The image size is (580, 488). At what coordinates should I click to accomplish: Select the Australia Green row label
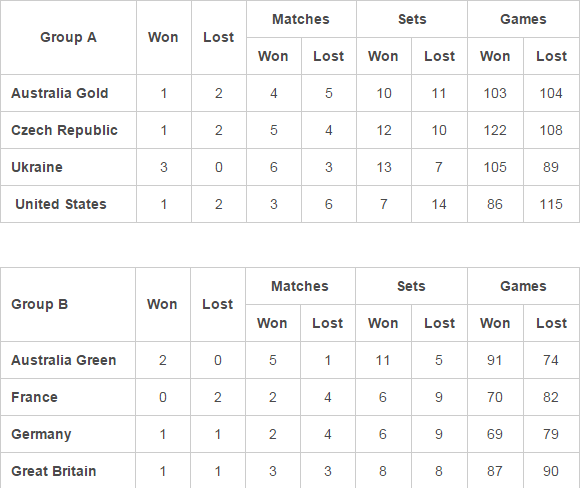coord(64,360)
